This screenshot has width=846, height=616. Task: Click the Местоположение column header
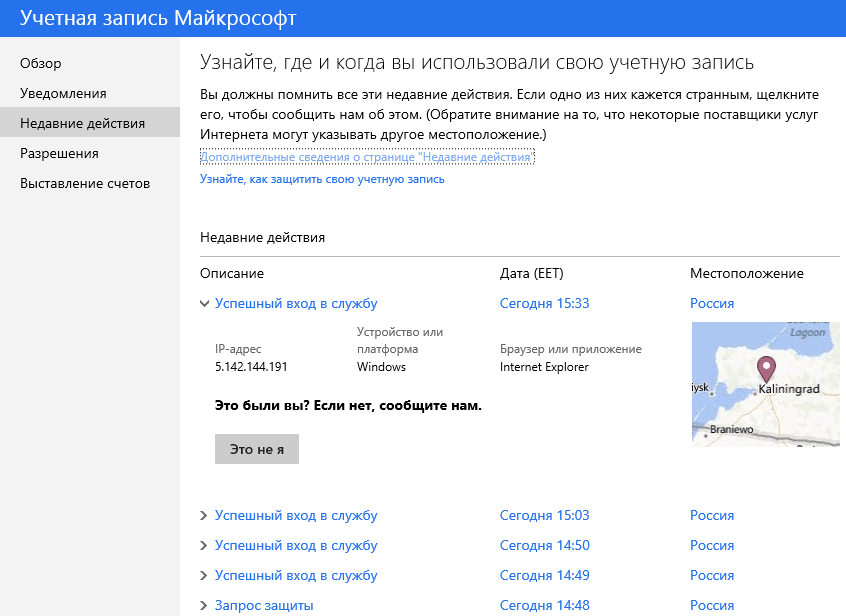(x=747, y=274)
